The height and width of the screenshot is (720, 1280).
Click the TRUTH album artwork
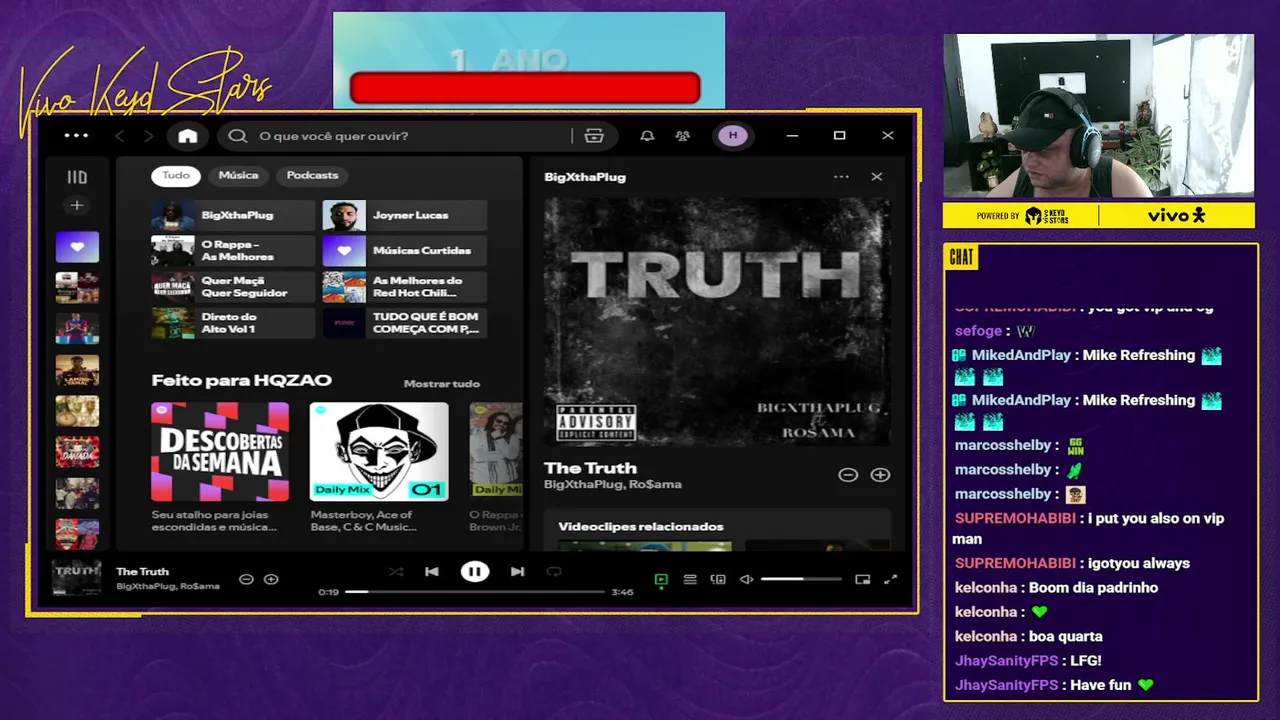point(717,322)
